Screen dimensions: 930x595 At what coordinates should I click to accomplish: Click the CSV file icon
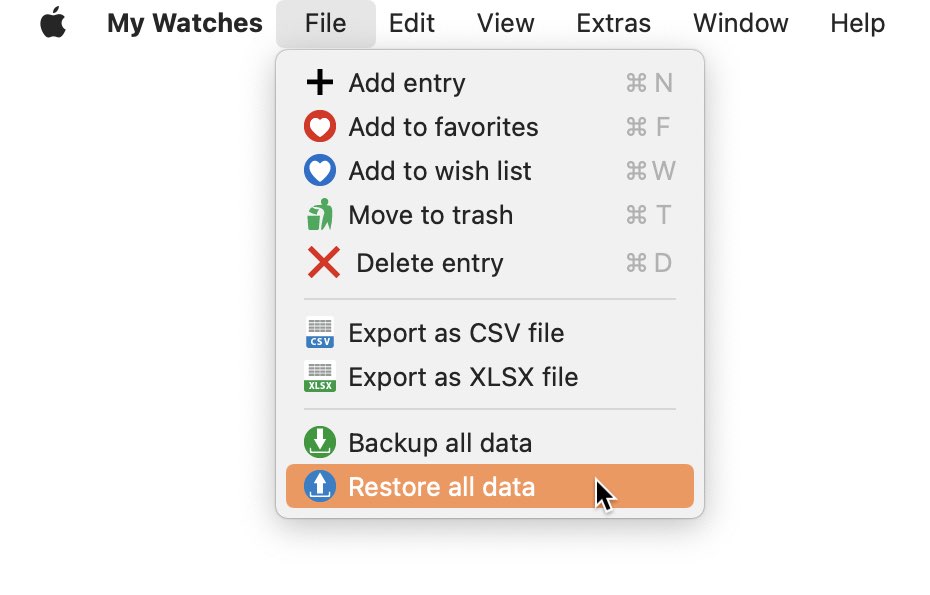pos(320,333)
